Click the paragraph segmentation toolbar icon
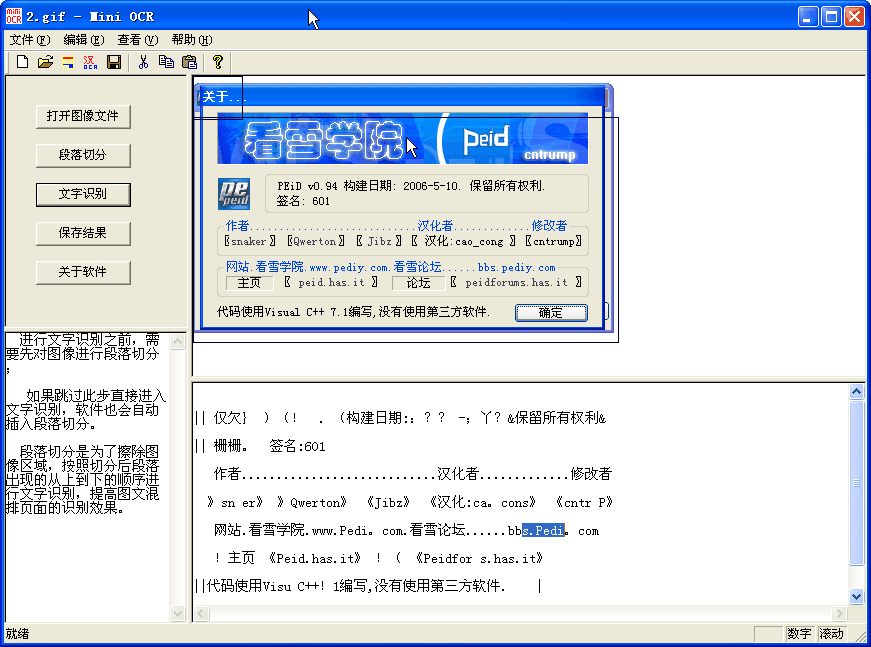This screenshot has width=871, height=647. point(68,62)
